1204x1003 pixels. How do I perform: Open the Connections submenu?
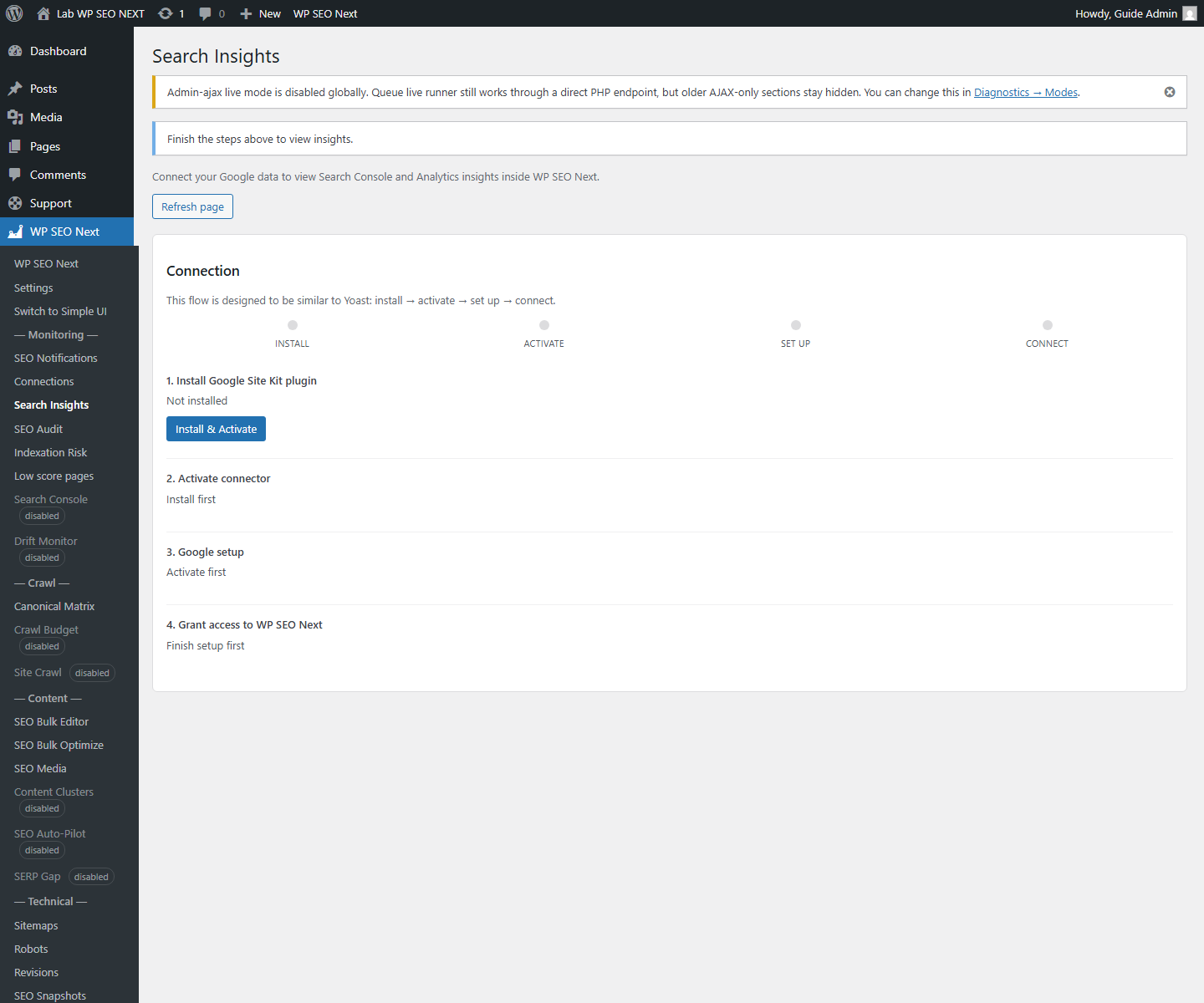tap(43, 381)
